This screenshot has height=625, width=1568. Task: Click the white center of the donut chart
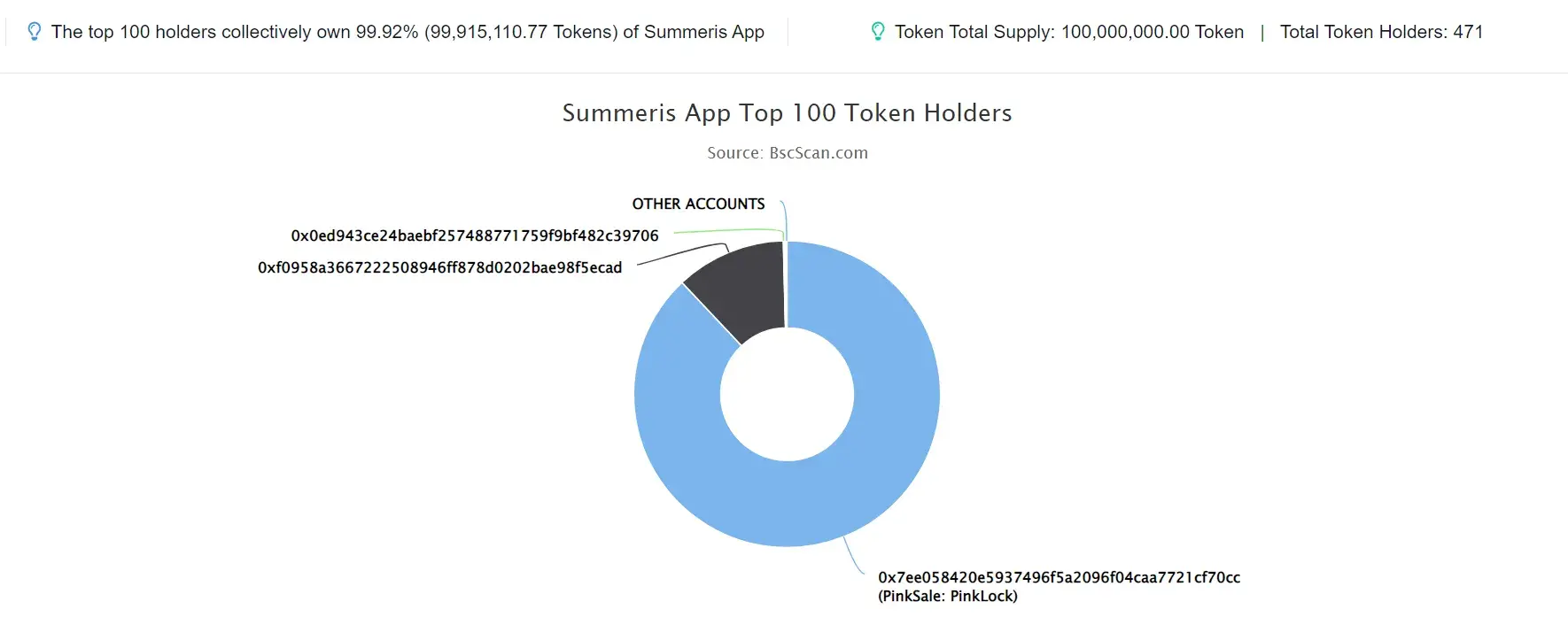tap(787, 394)
